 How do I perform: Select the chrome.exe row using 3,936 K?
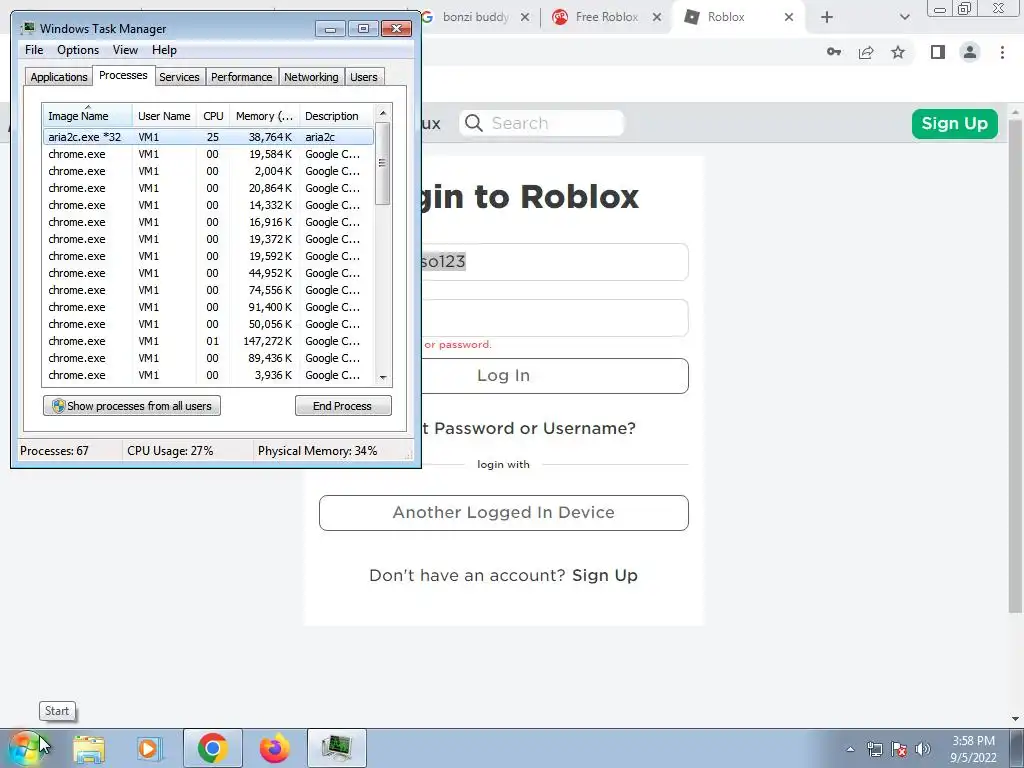tap(208, 375)
